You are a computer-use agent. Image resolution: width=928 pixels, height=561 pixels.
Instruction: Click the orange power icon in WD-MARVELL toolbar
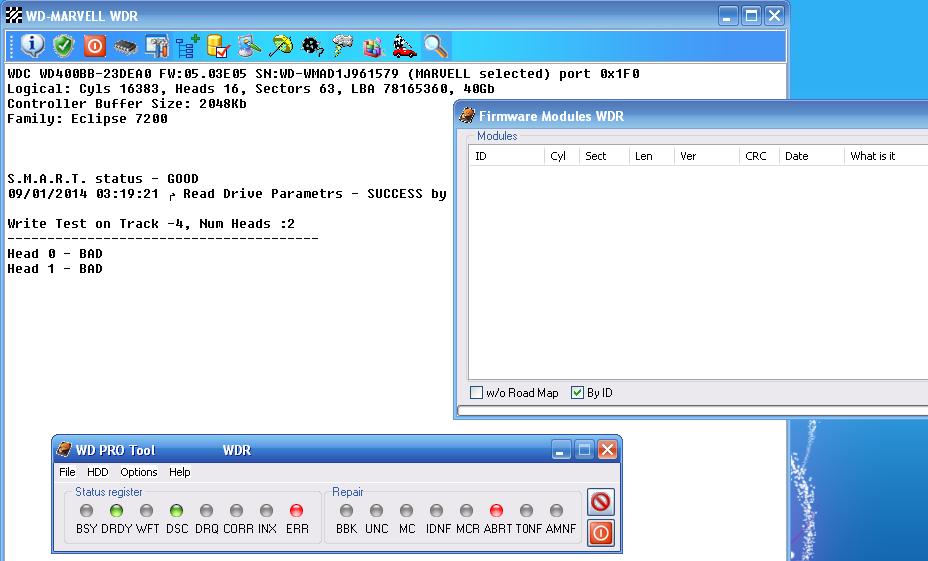tap(94, 46)
